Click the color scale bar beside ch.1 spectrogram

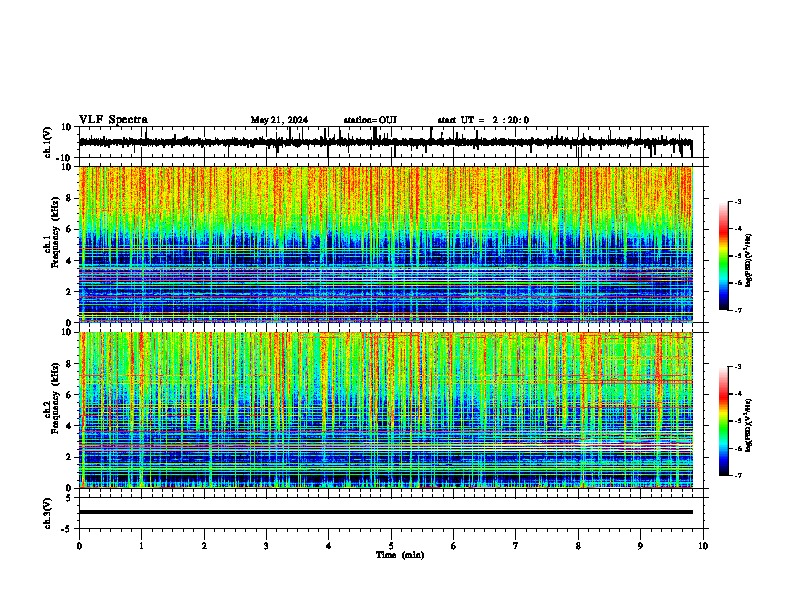click(x=724, y=256)
